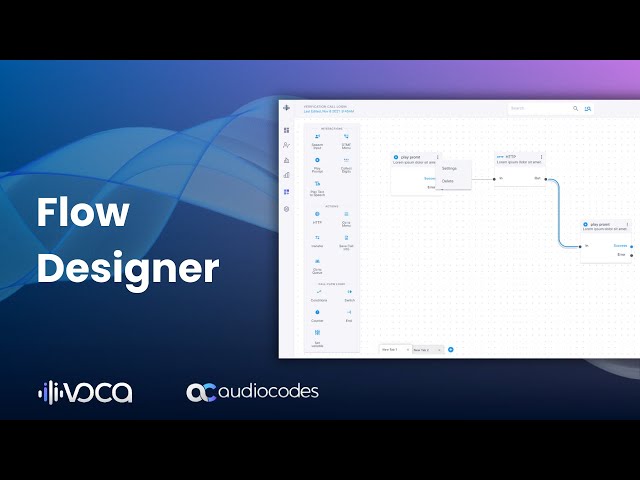Click the HTTP node title
The height and width of the screenshot is (480, 640).
pos(511,156)
